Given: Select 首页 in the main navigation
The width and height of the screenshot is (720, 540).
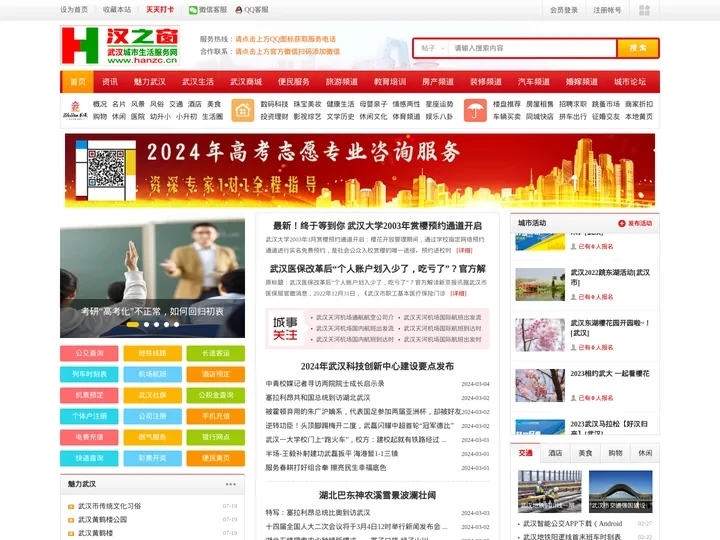Looking at the screenshot, I should point(78,82).
